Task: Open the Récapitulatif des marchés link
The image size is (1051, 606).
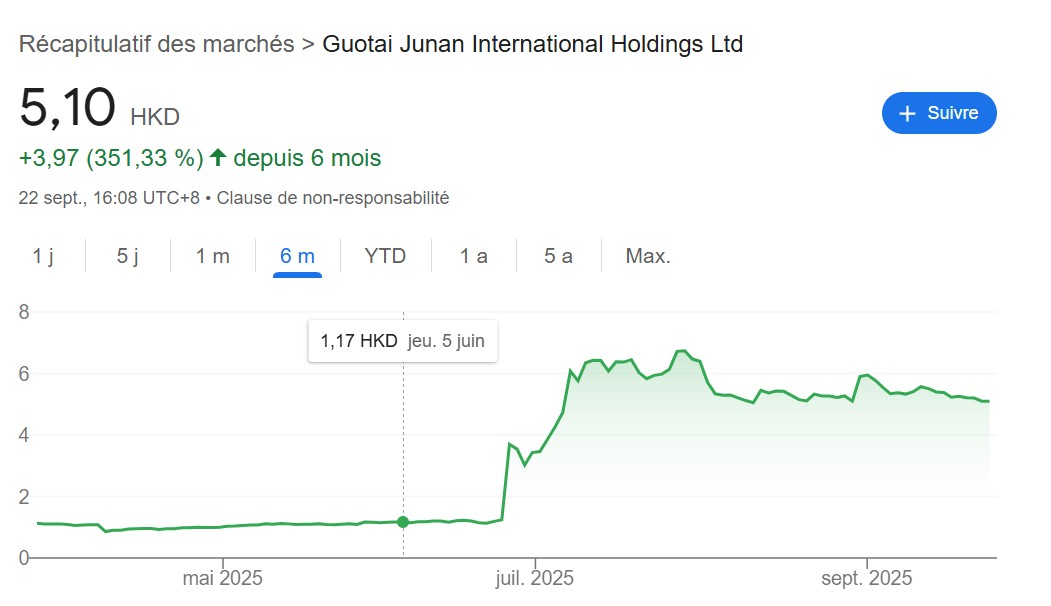Action: click(x=156, y=44)
